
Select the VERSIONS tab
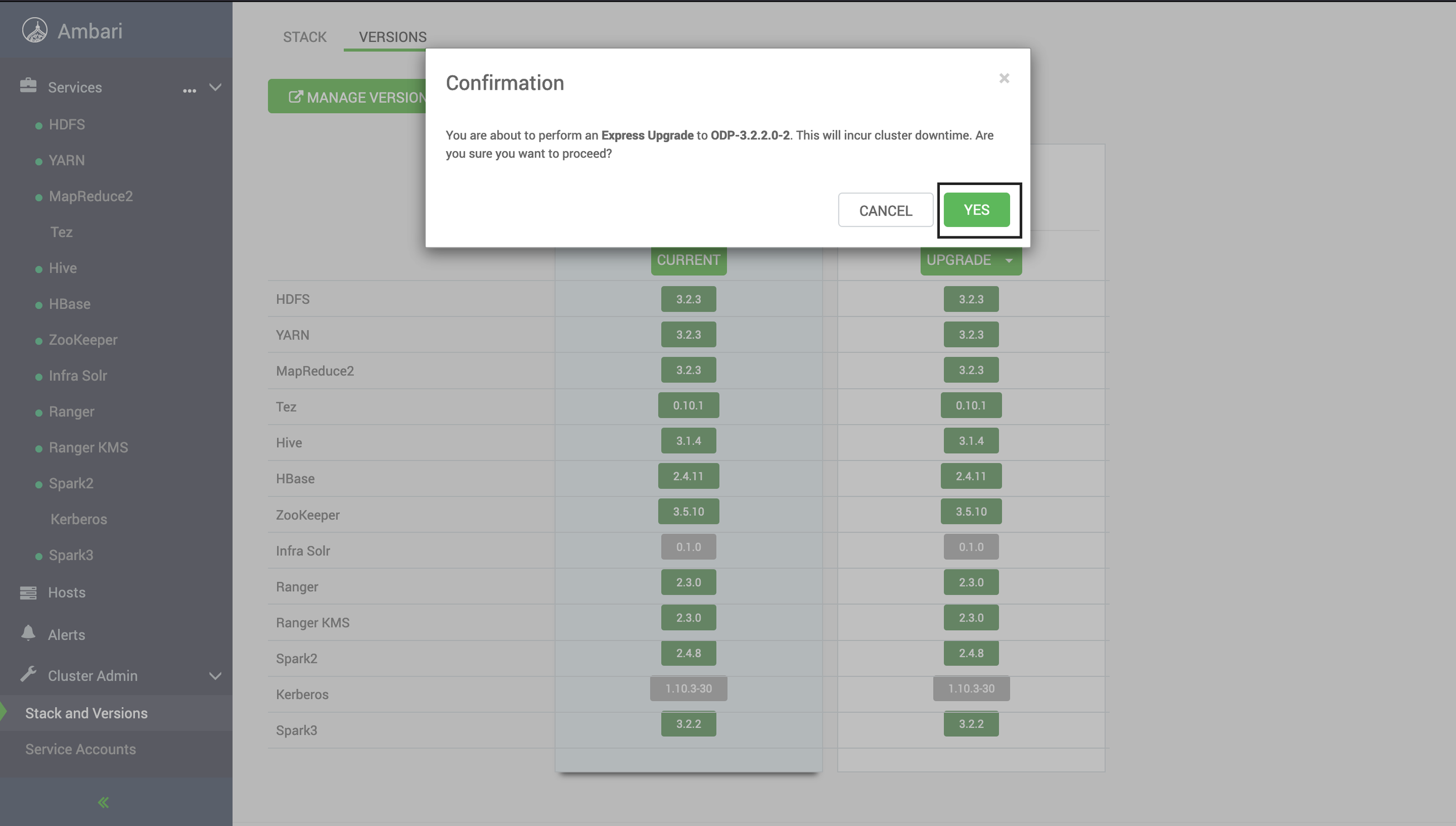tap(392, 37)
